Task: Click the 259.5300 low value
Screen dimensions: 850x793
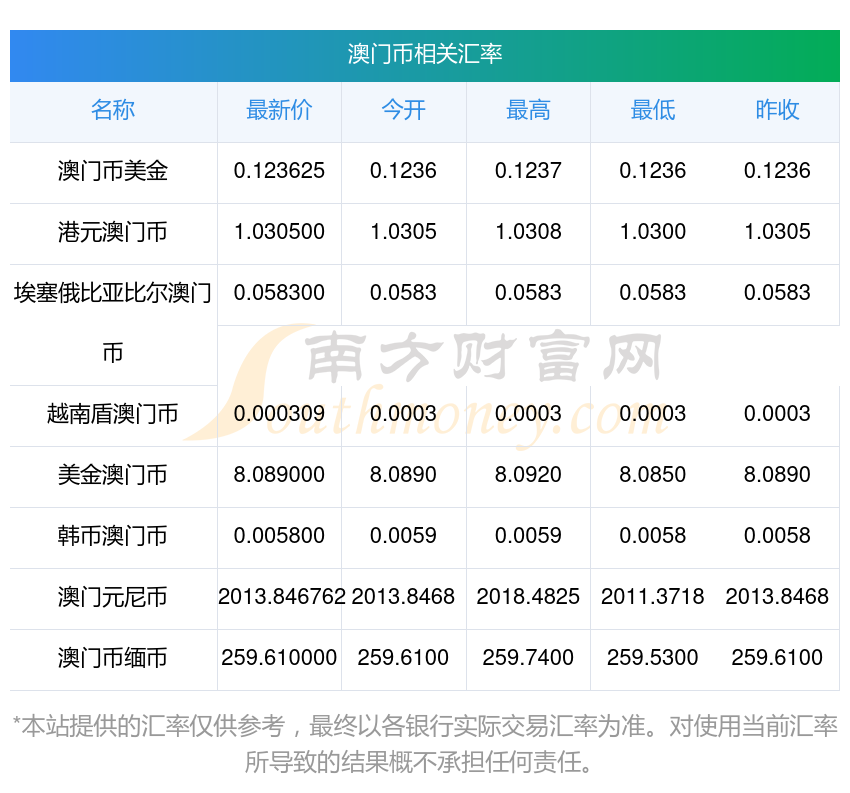Action: 653,657
